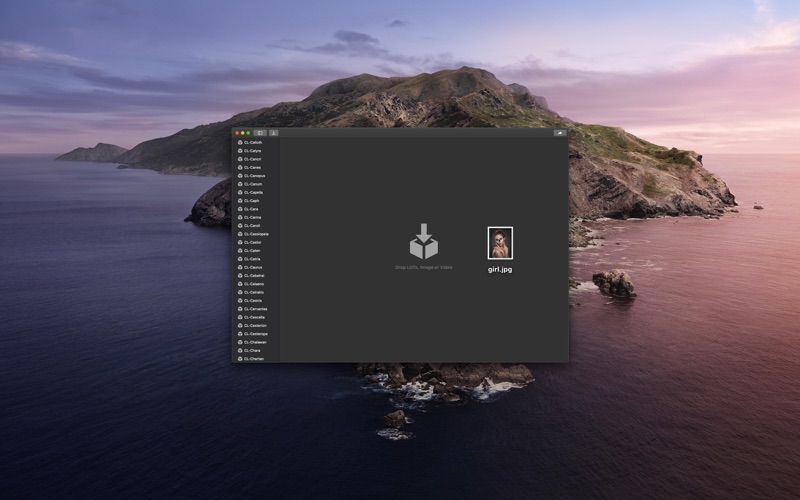
Task: Open the share button in the title bar
Action: (x=560, y=133)
